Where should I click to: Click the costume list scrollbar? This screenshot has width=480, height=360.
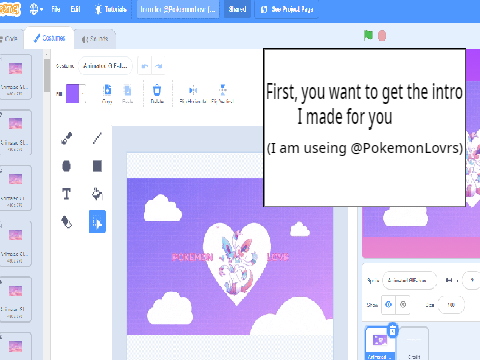(47, 75)
